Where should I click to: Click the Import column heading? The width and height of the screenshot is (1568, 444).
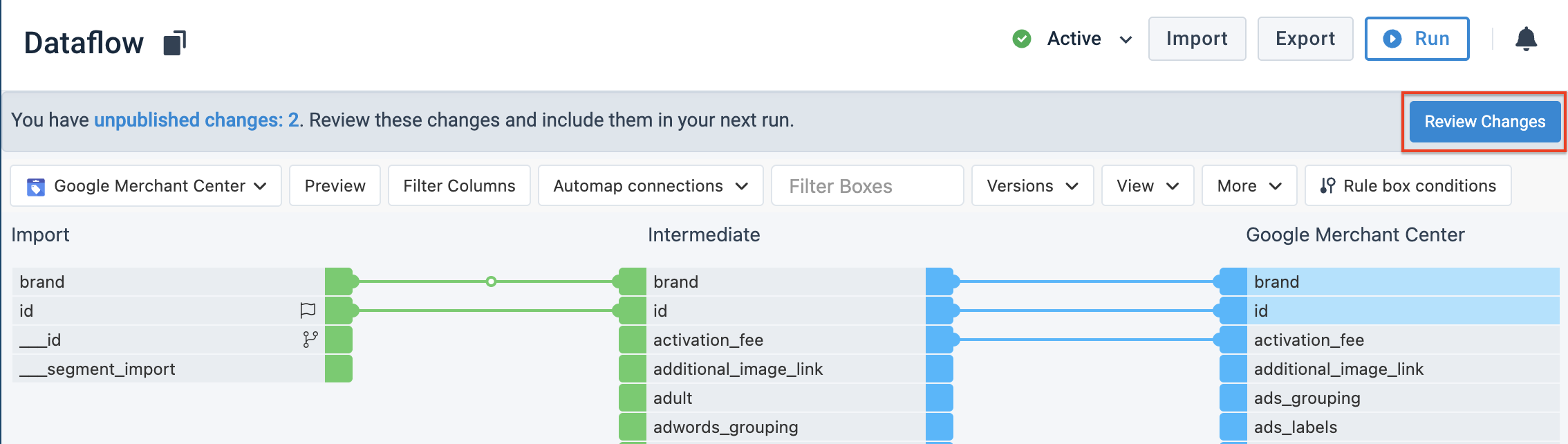tap(40, 235)
